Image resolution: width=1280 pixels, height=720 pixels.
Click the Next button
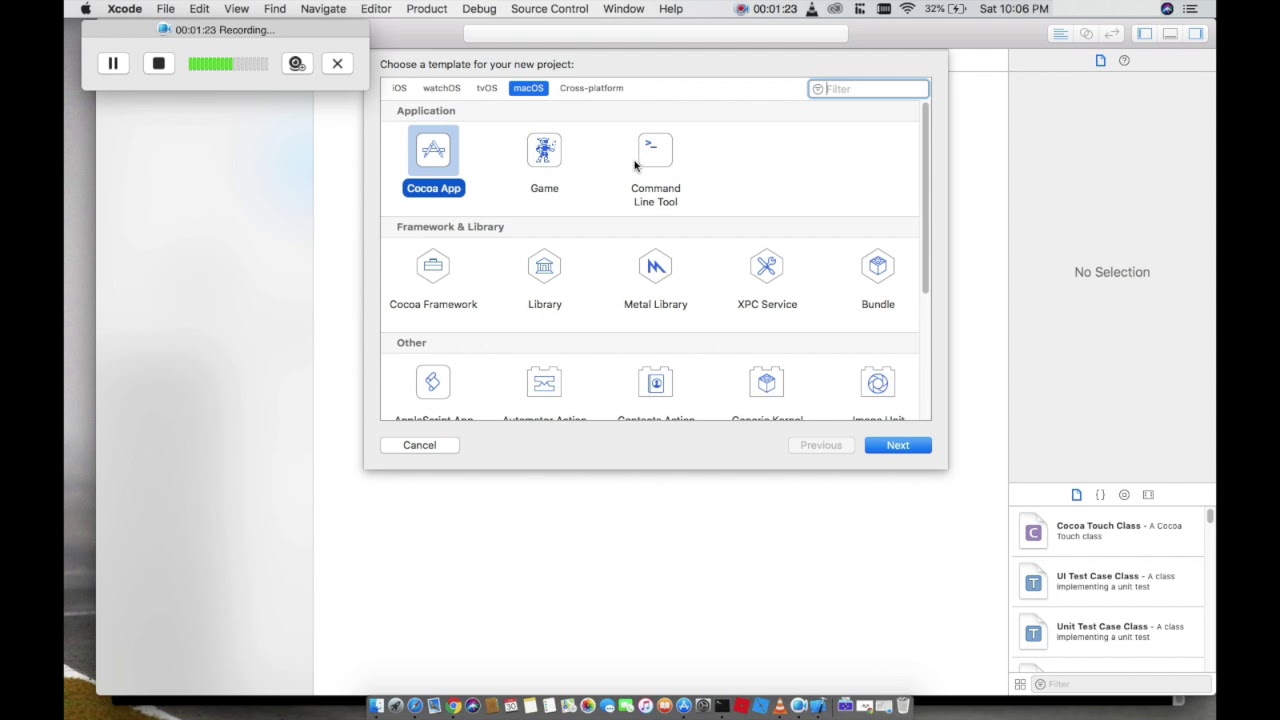pyautogui.click(x=898, y=445)
